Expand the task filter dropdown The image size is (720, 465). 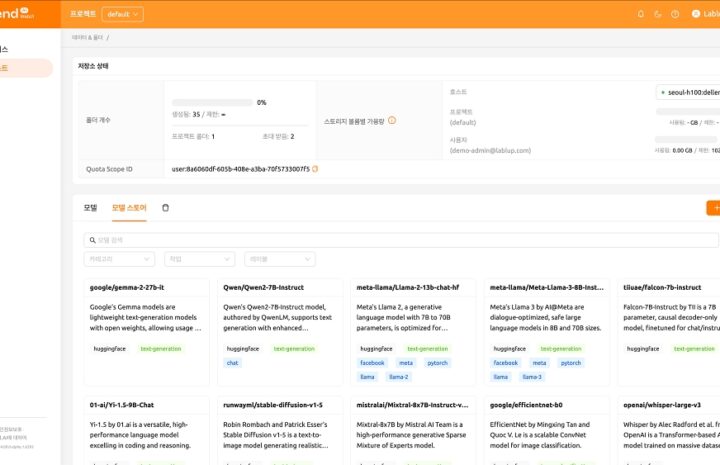click(x=200, y=259)
